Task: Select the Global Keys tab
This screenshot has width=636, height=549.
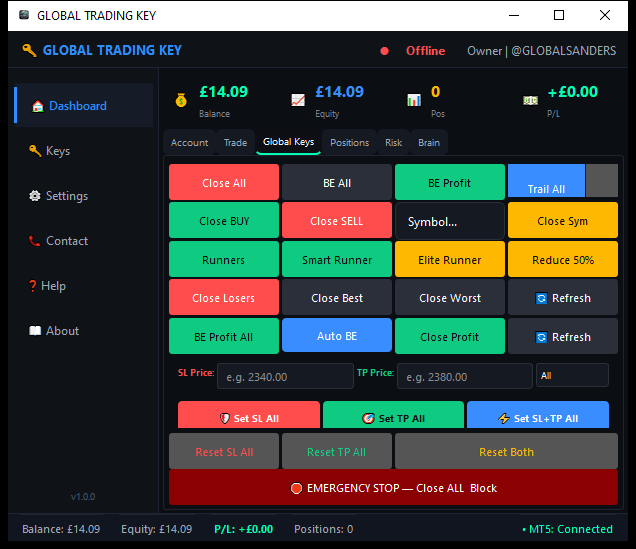Action: (288, 142)
